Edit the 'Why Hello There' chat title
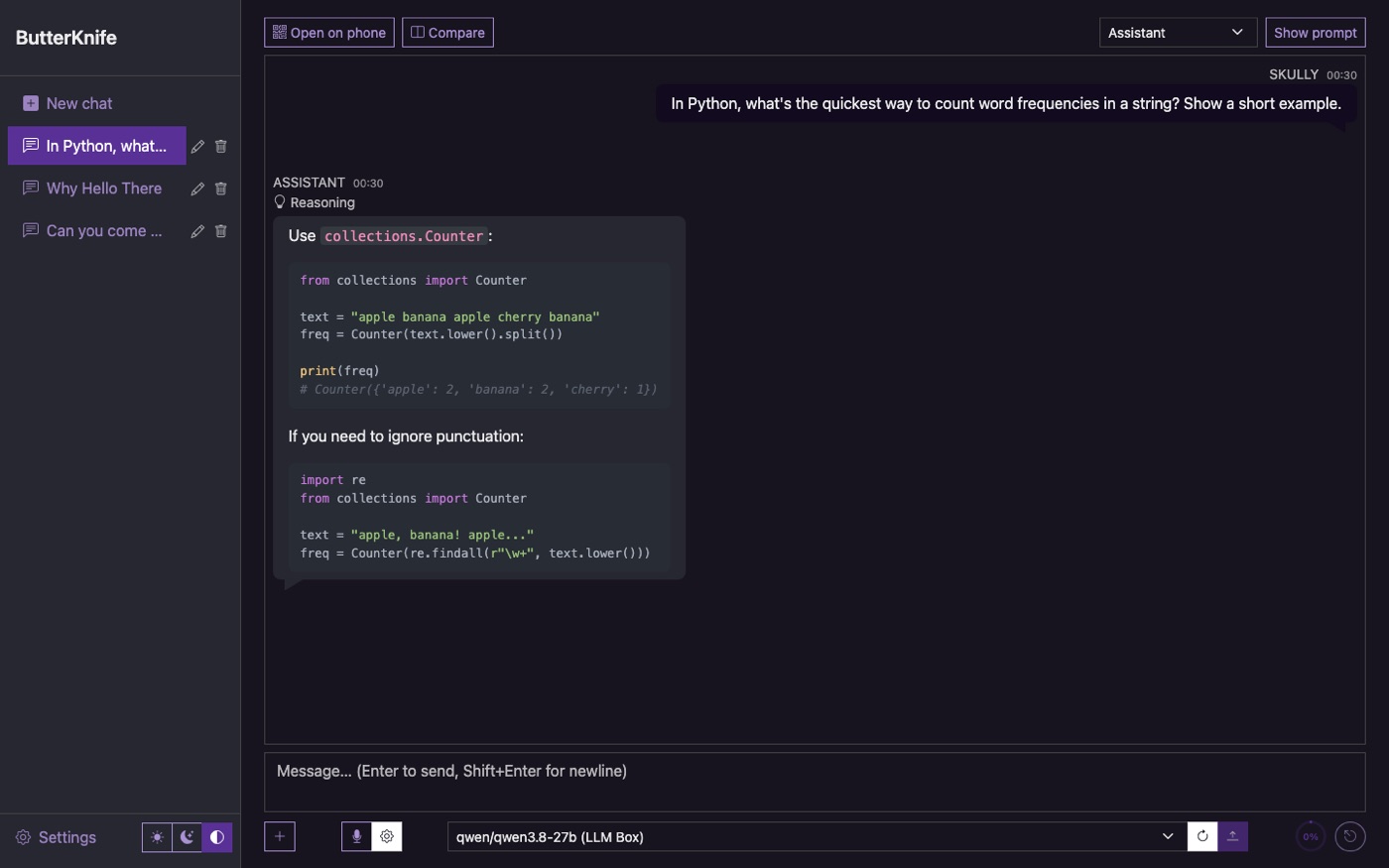The height and width of the screenshot is (868, 1389). pyautogui.click(x=197, y=188)
